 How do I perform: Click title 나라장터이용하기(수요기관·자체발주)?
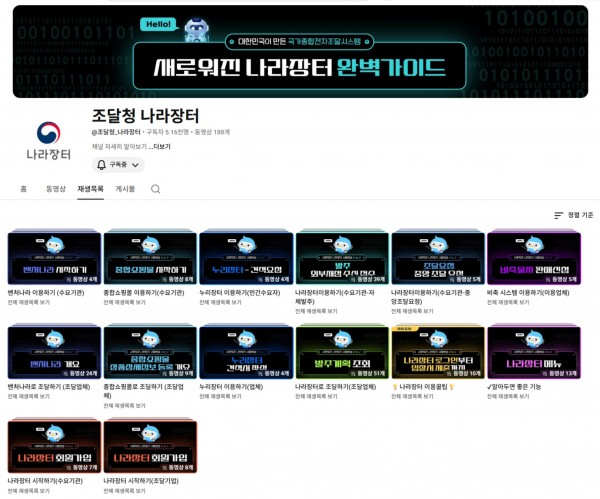335,297
